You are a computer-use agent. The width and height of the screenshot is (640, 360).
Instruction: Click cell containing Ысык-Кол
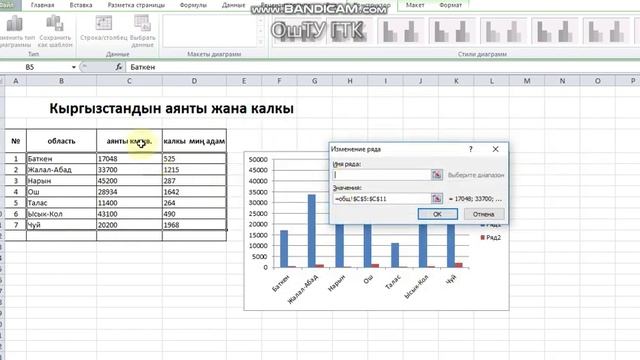[x=61, y=213]
